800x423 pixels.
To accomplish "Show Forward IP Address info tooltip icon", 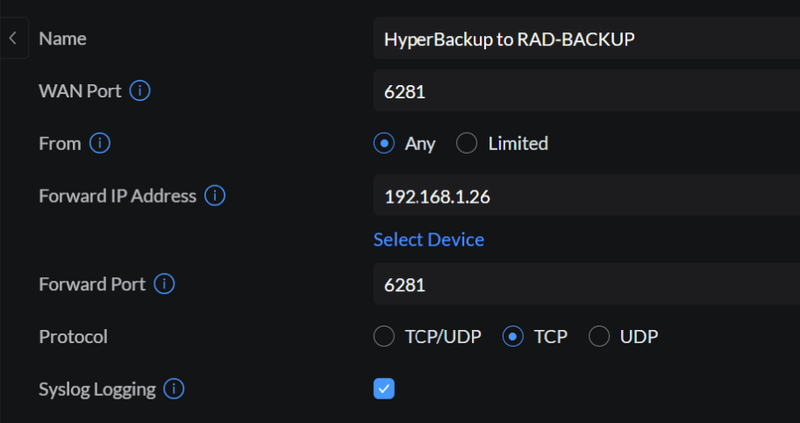I will click(x=215, y=196).
